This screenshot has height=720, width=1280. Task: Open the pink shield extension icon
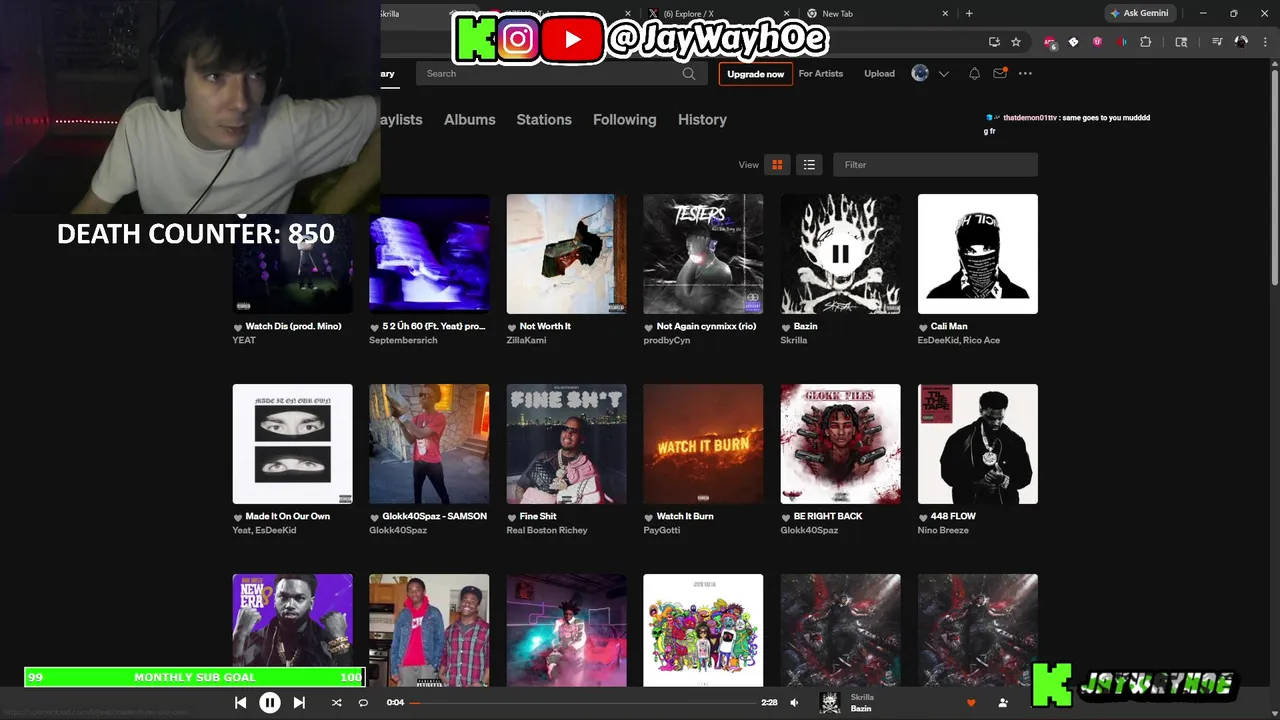[x=1097, y=42]
